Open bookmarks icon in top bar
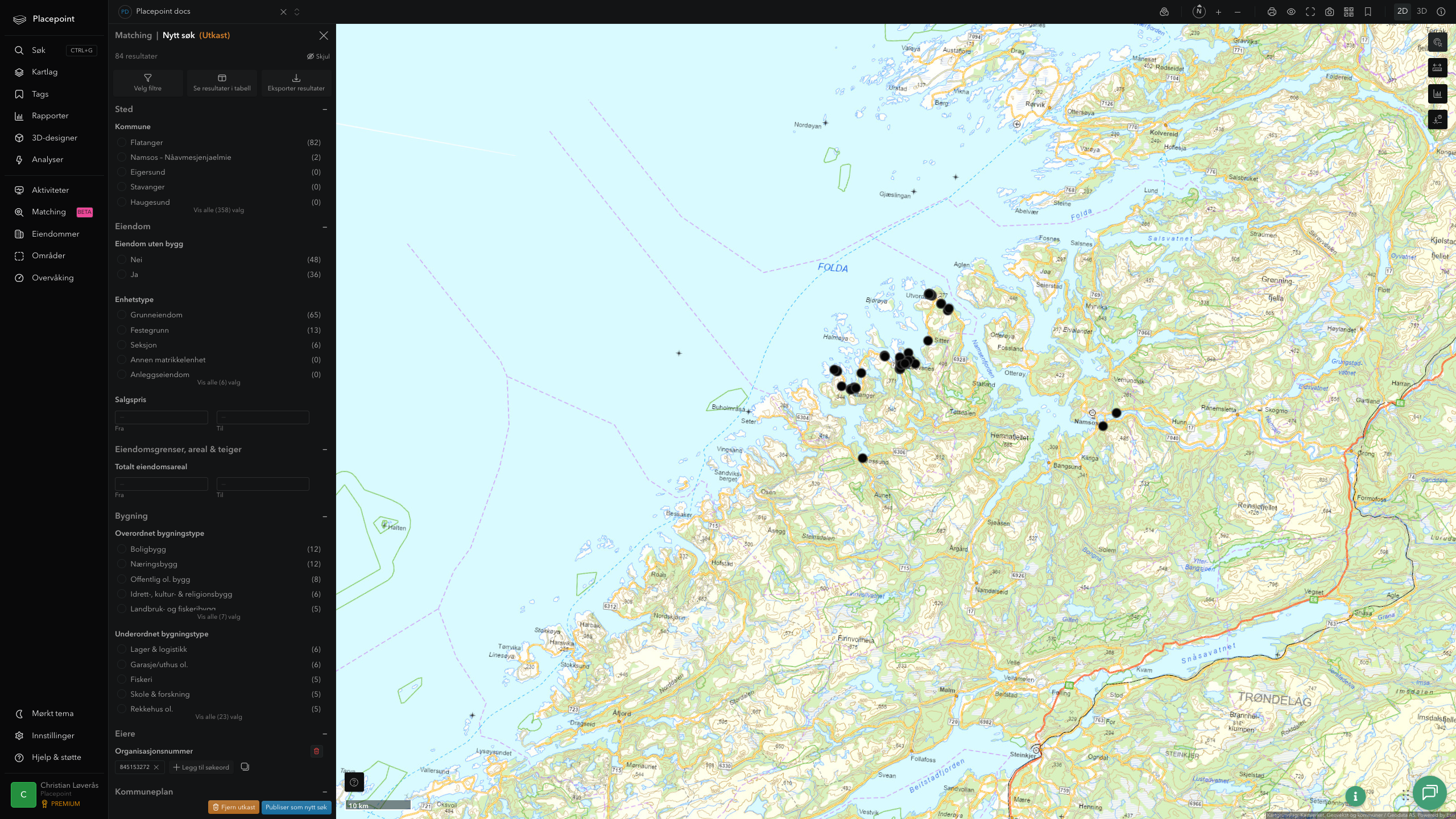The height and width of the screenshot is (819, 1456). (1368, 12)
